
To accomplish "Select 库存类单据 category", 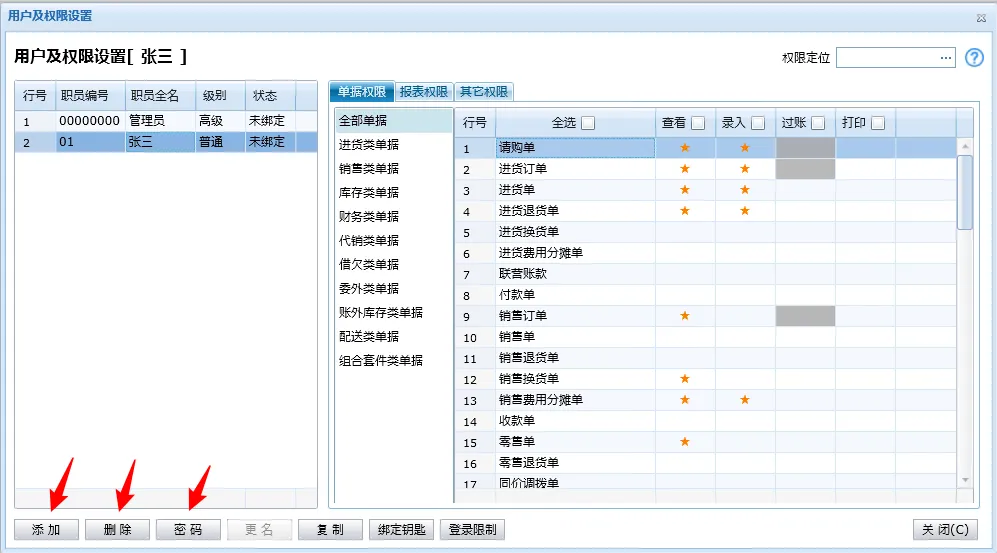I will 394,193.
